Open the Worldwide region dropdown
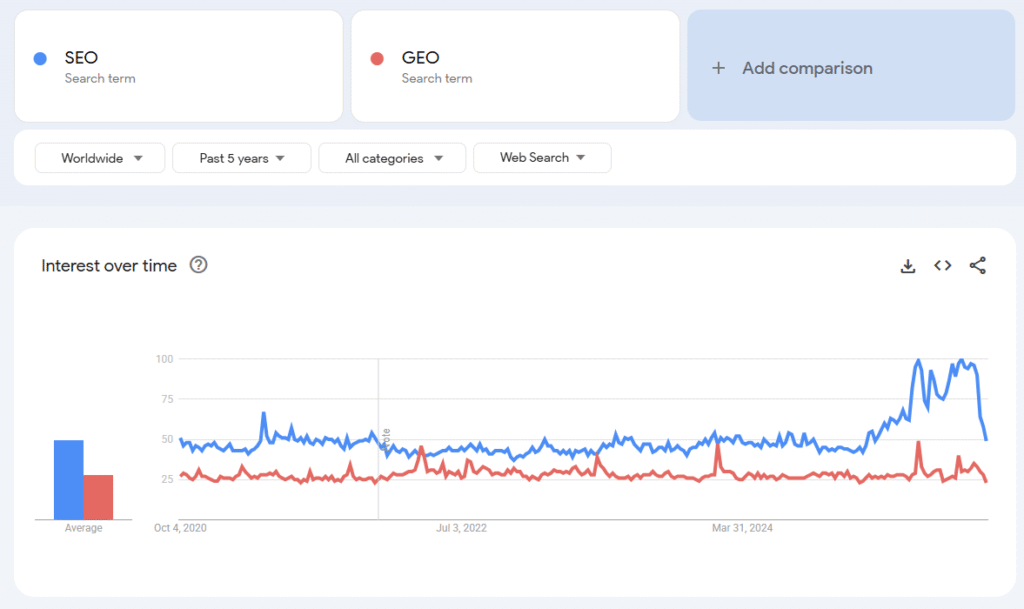This screenshot has width=1024, height=609. pos(100,158)
